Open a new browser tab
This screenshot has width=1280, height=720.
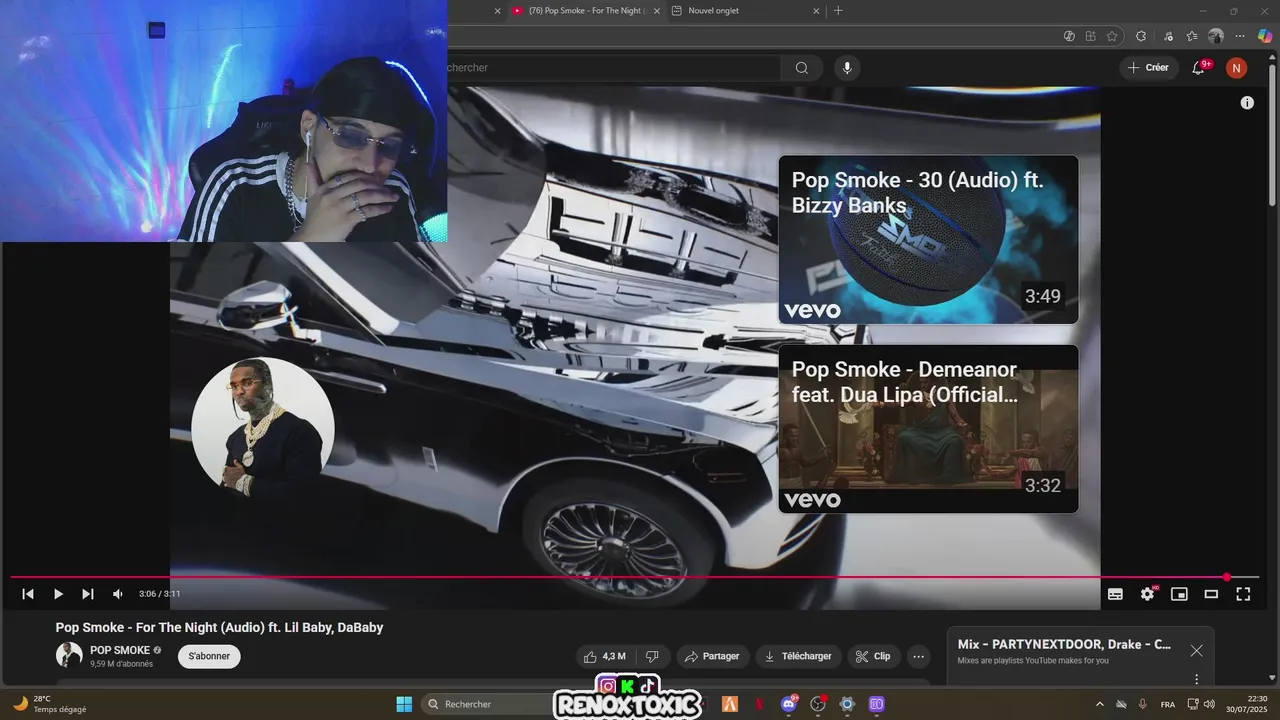tap(838, 11)
